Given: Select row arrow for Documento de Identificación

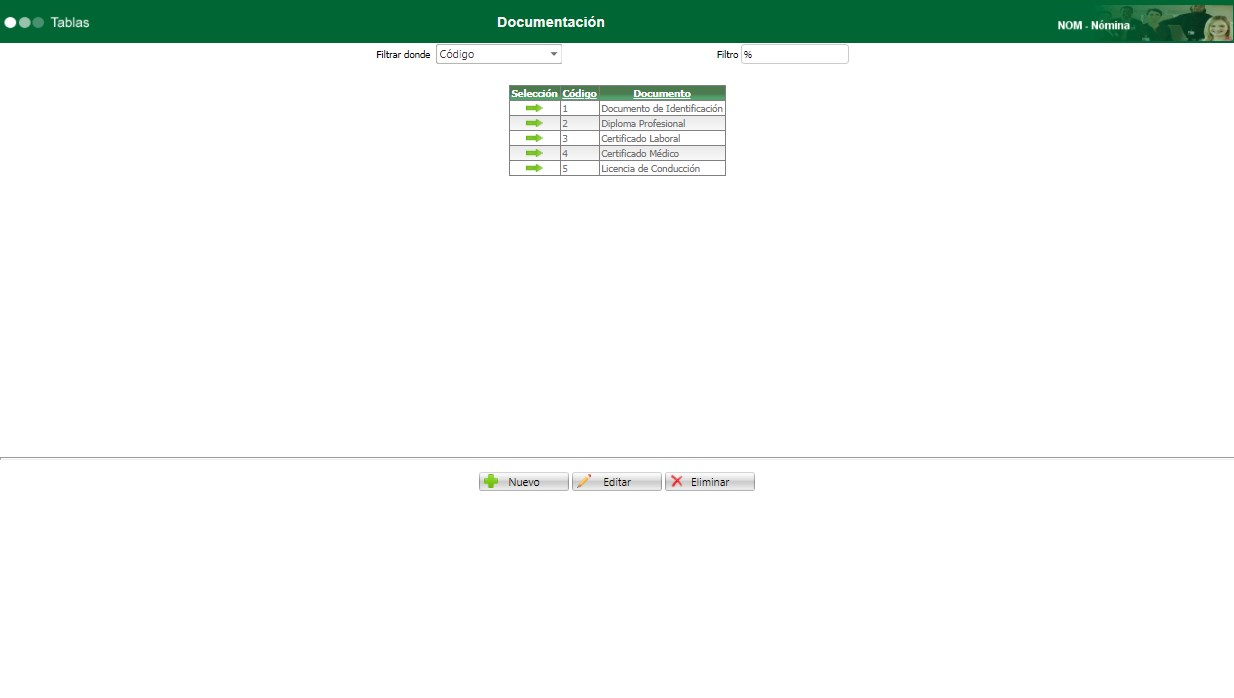Looking at the screenshot, I should [x=534, y=108].
